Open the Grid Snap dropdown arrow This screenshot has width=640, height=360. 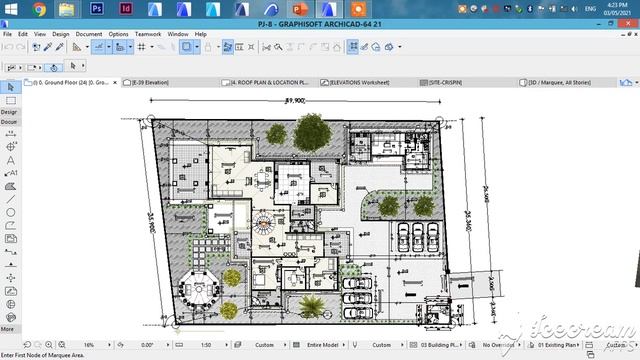coord(152,47)
